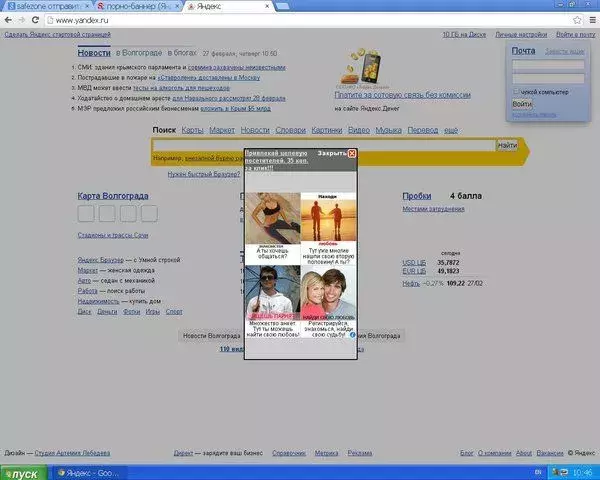Close the safezone tab

click(87, 7)
